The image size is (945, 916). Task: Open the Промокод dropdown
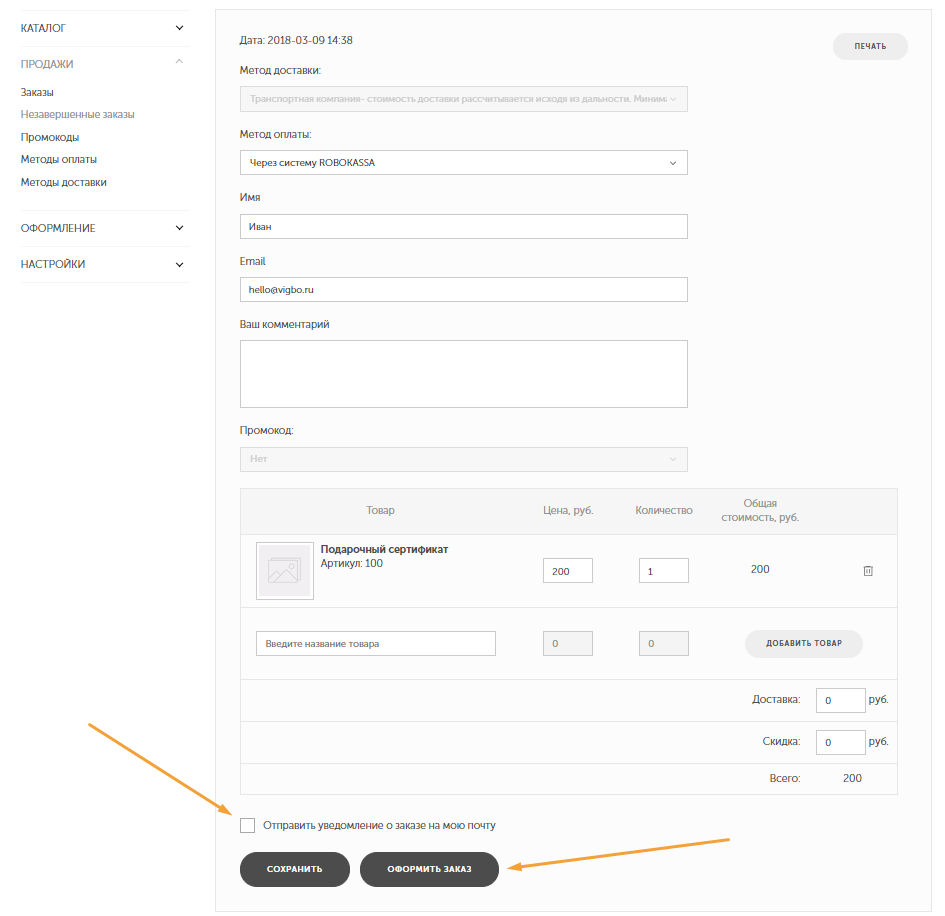coord(463,459)
